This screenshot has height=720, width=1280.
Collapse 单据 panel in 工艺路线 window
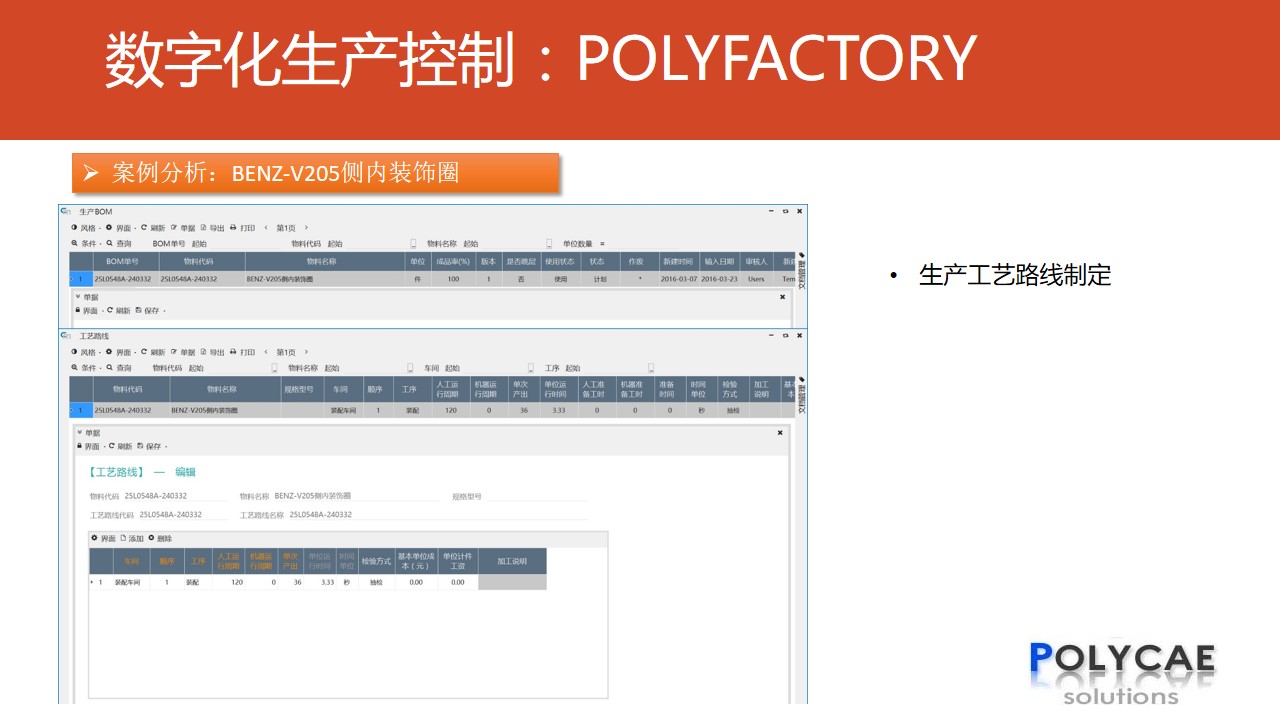tap(80, 433)
